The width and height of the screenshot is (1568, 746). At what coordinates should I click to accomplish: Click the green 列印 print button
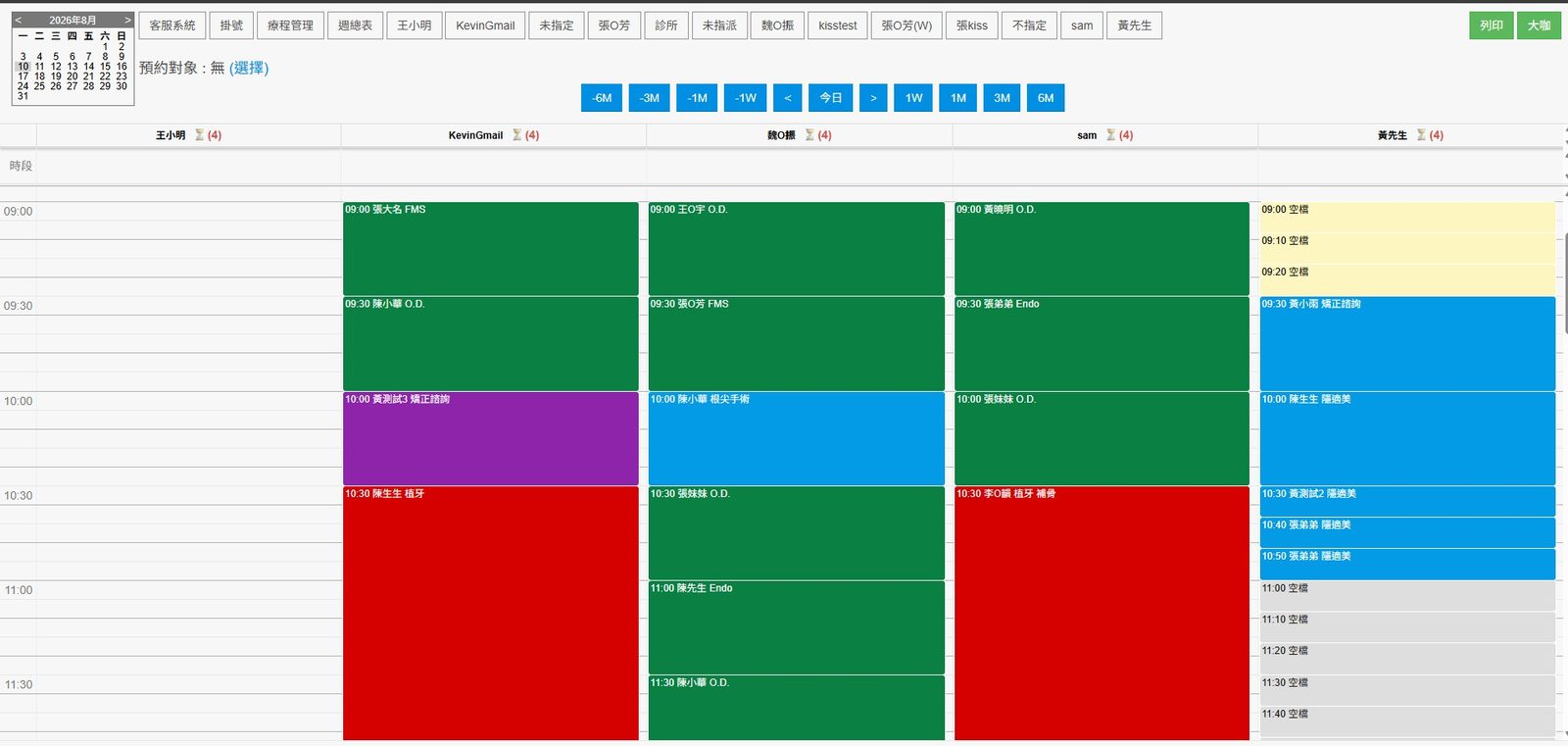1492,25
